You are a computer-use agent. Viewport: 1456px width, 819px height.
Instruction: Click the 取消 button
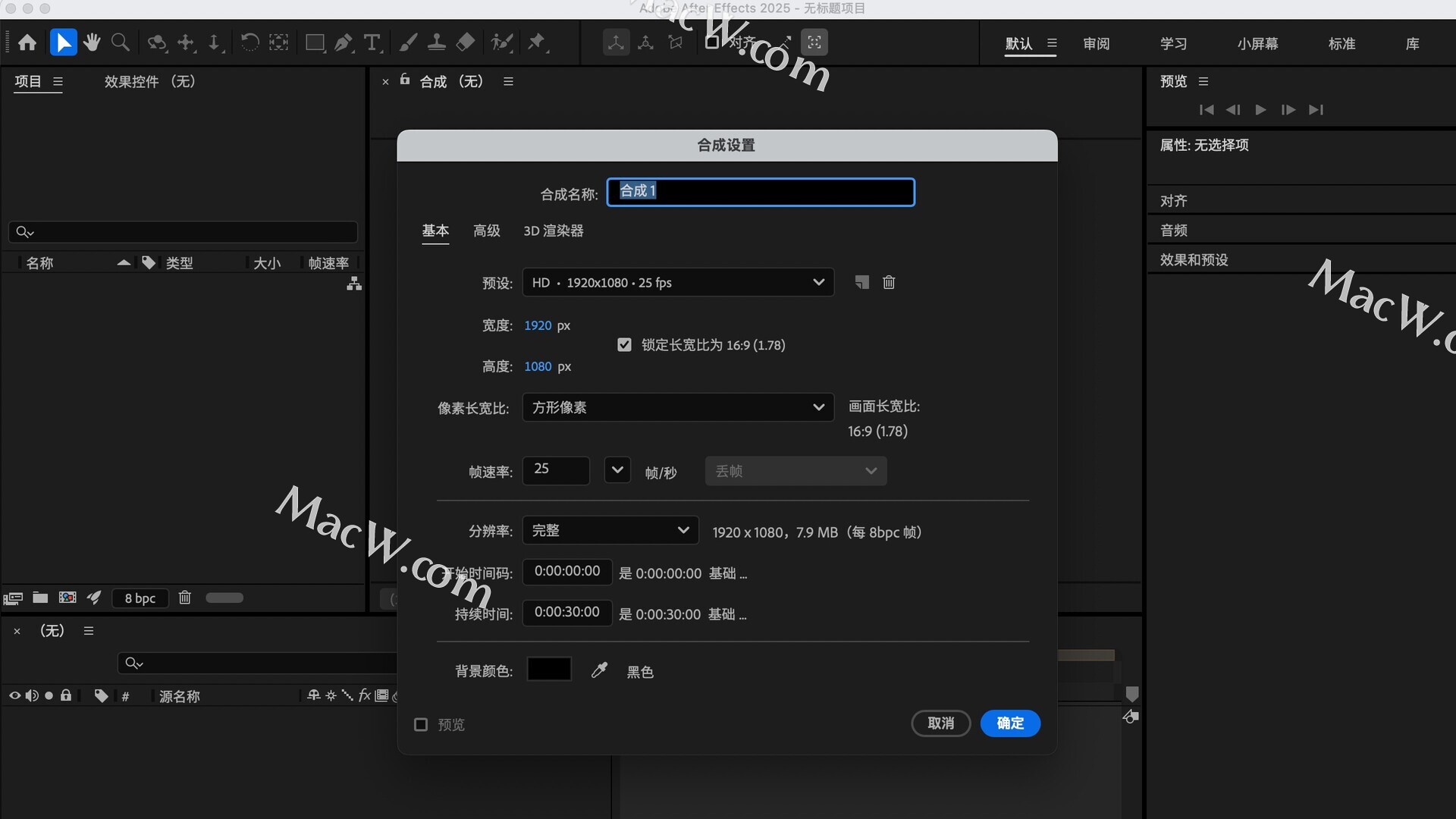(941, 723)
